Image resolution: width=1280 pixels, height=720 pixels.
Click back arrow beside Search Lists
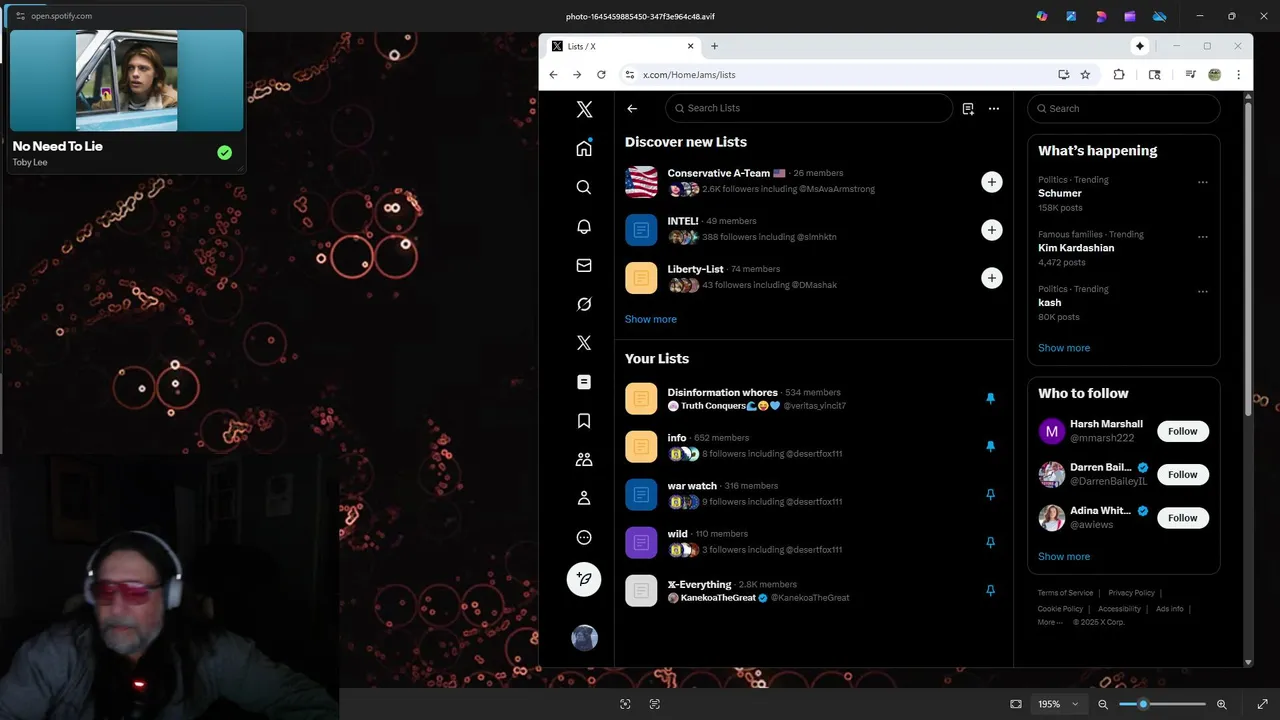[x=632, y=108]
